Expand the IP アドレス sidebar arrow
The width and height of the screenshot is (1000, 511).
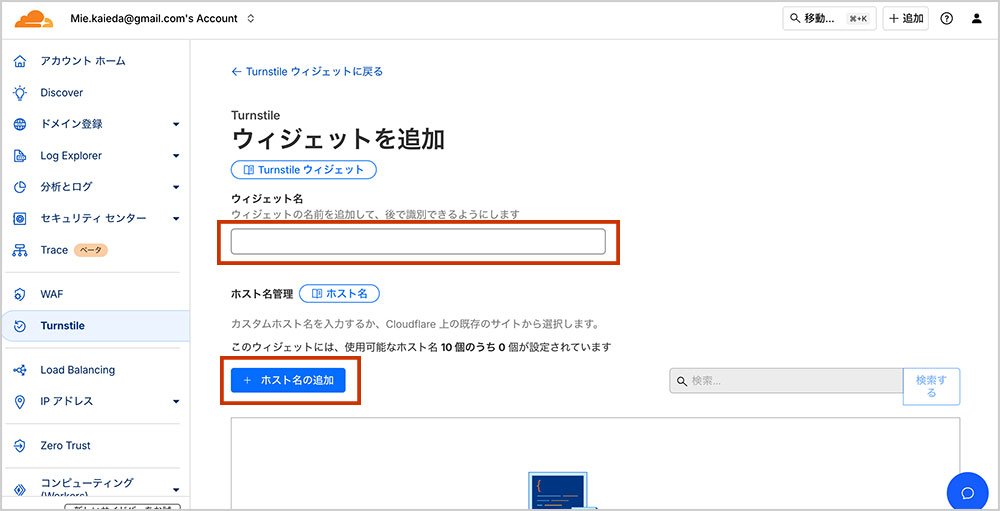pyautogui.click(x=176, y=402)
